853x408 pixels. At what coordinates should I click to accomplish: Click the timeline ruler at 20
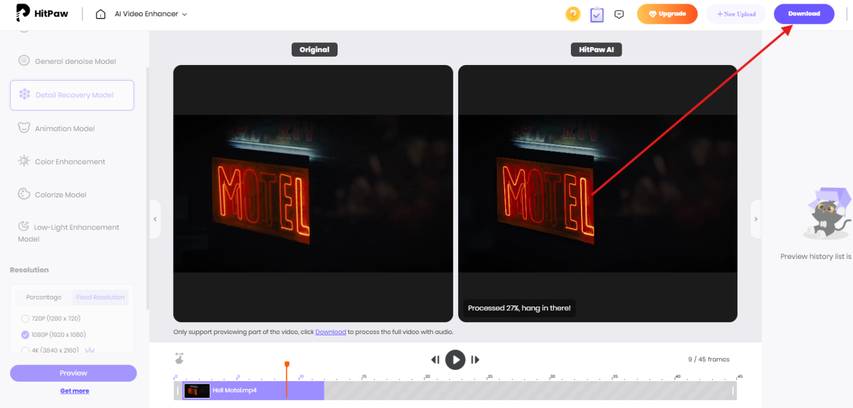pos(428,377)
